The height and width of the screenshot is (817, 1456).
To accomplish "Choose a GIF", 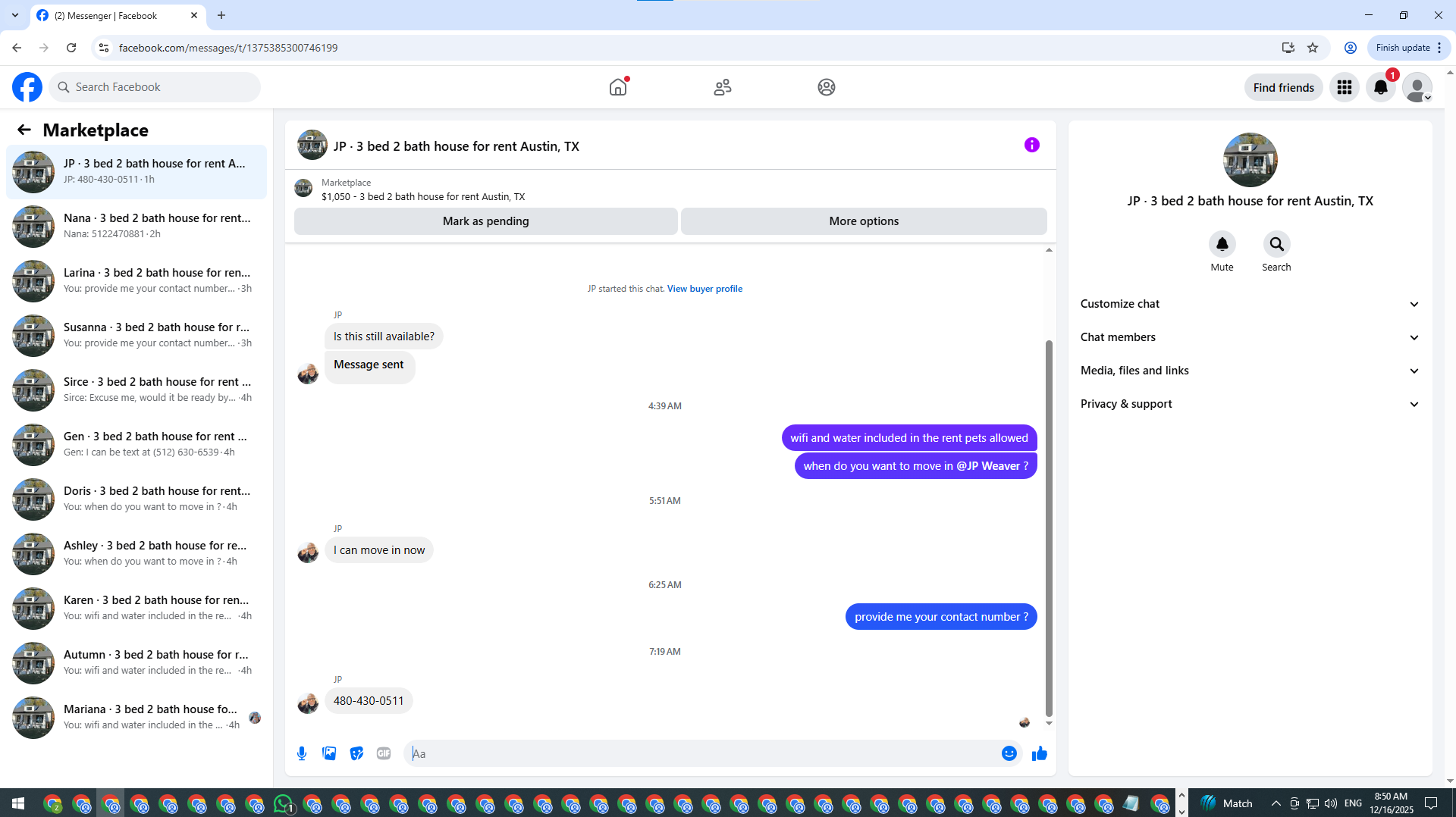I will (x=384, y=753).
